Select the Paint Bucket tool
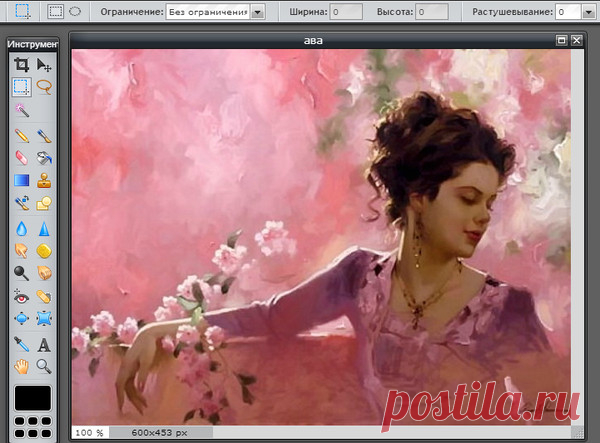The height and width of the screenshot is (443, 600). [44, 158]
